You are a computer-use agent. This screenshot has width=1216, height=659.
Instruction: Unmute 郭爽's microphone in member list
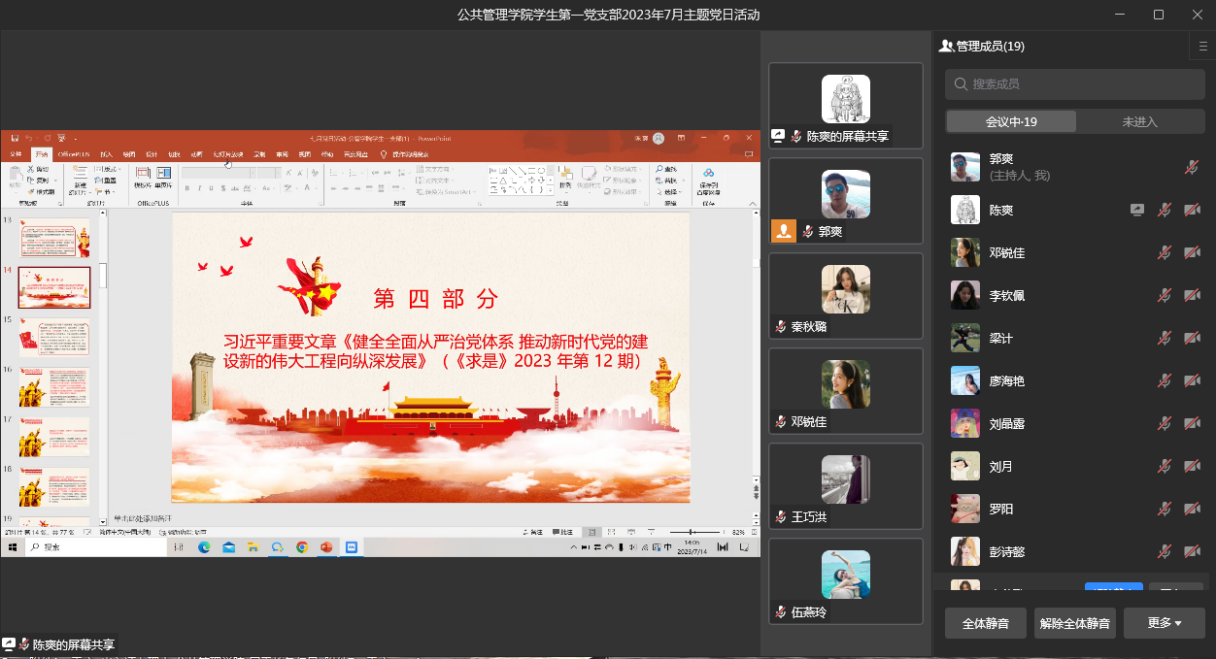tap(1191, 168)
